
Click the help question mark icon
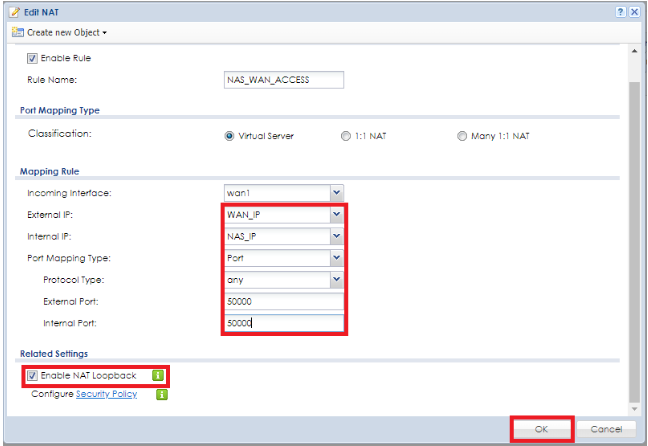[620, 12]
